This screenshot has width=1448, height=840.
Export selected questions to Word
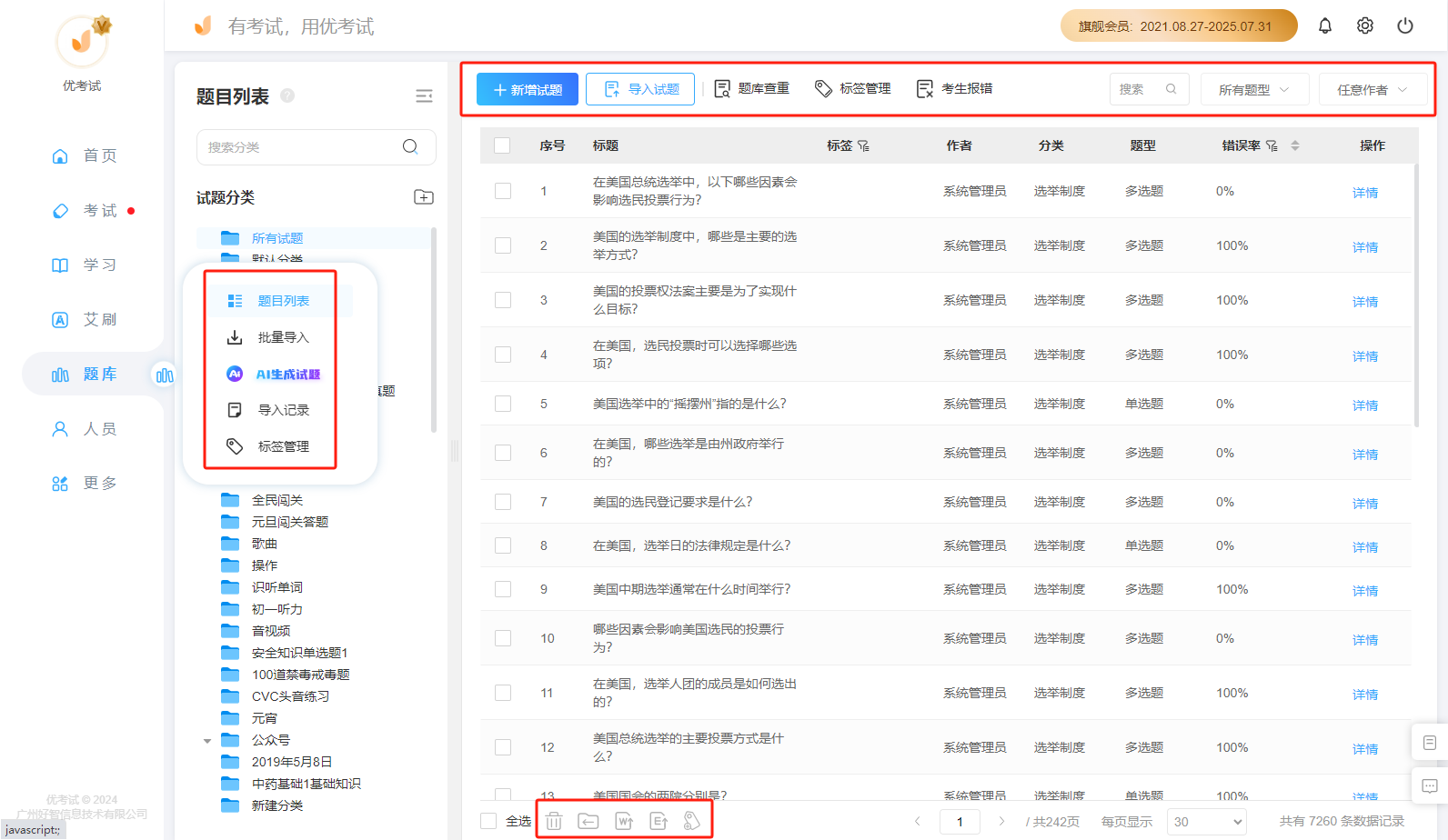tap(624, 821)
